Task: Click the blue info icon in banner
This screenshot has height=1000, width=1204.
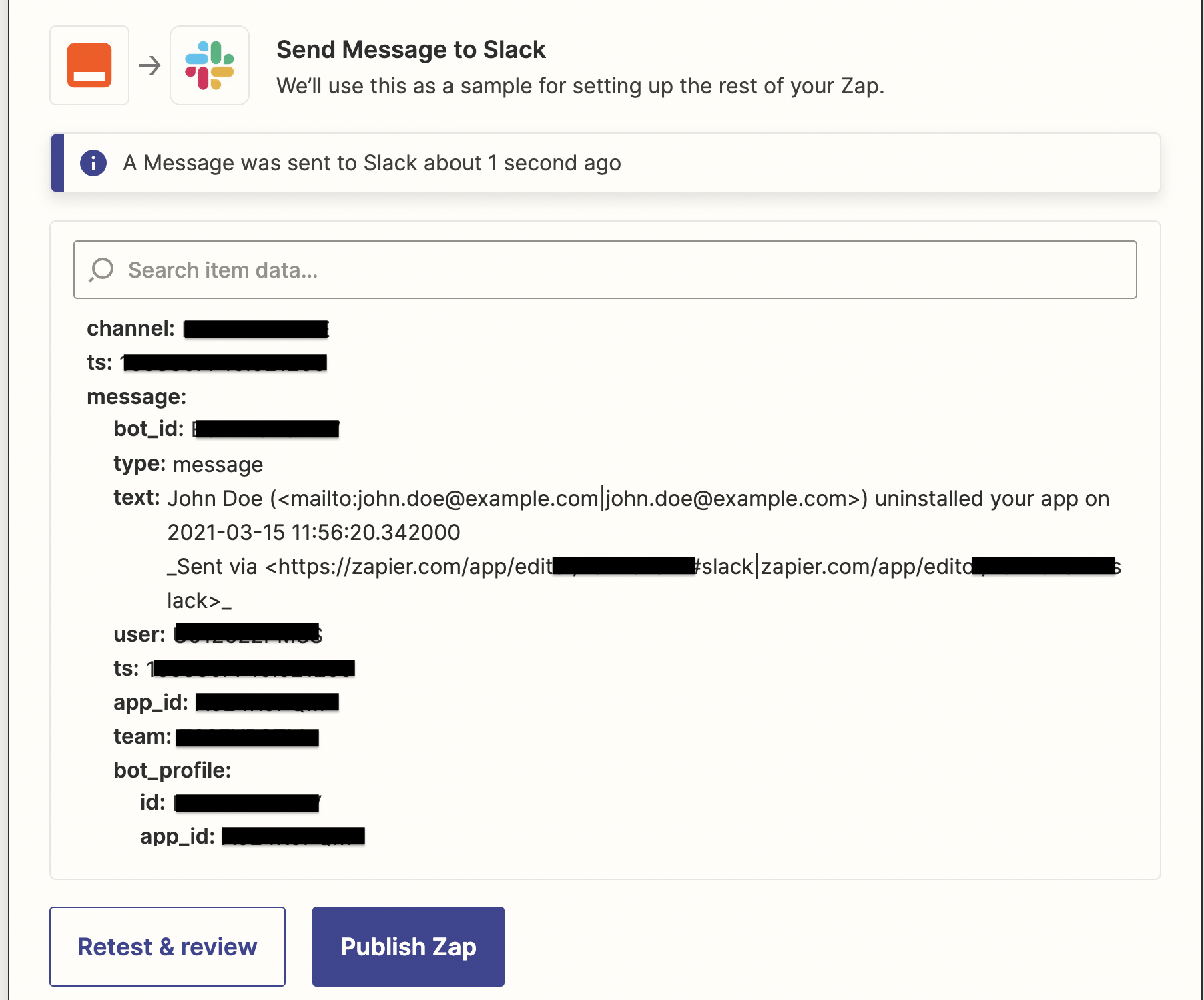Action: click(93, 163)
